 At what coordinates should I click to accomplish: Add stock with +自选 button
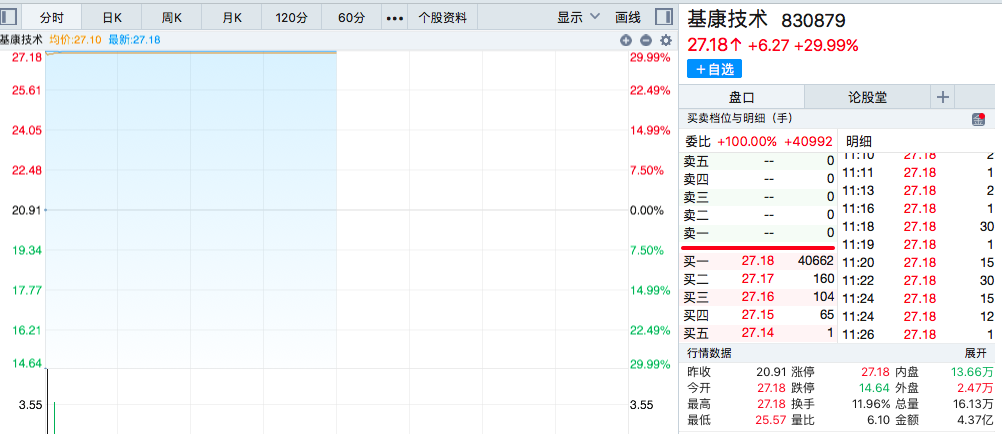[x=714, y=69]
